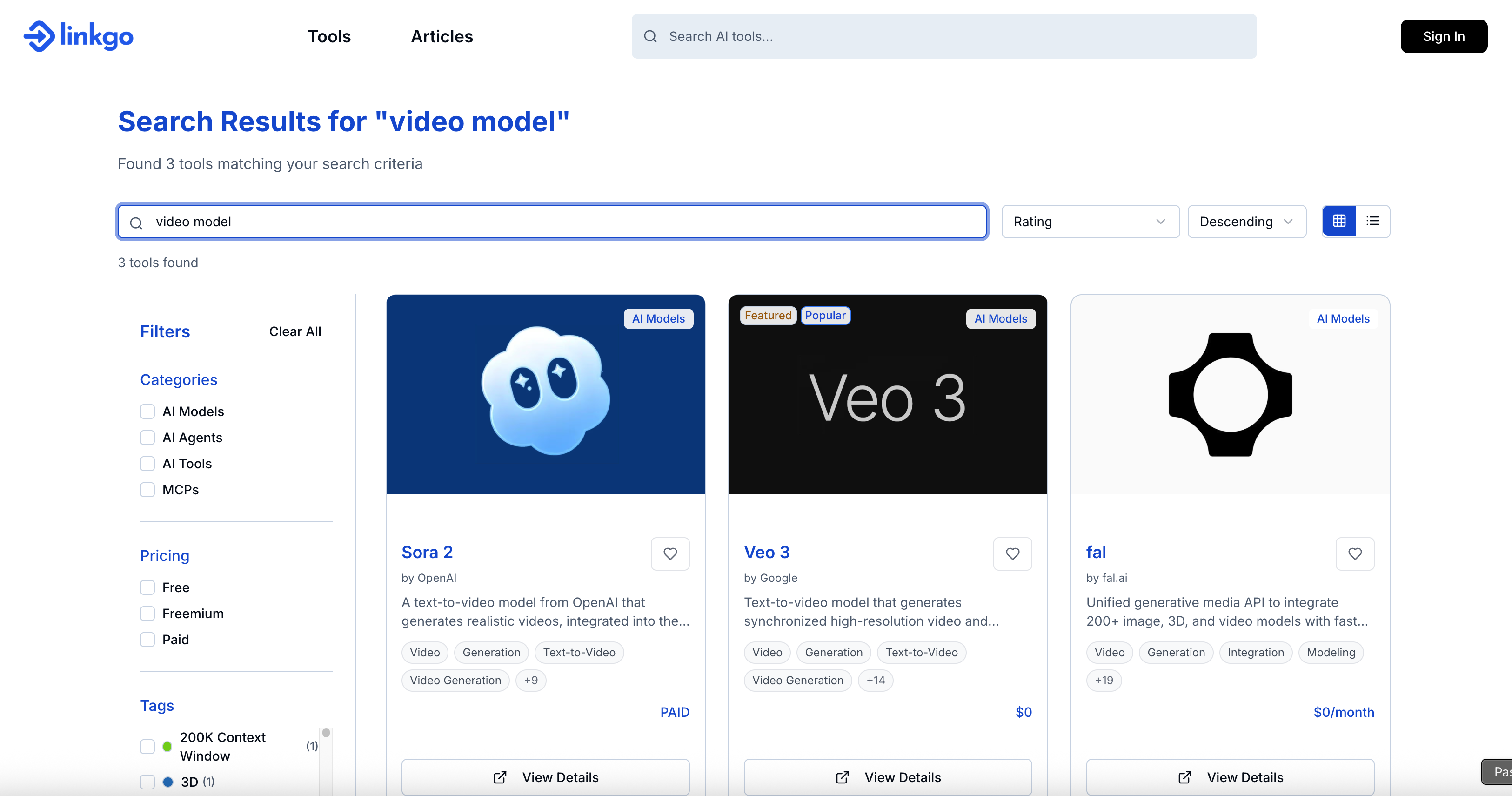The height and width of the screenshot is (796, 1512).
Task: Click the Text-to-Video tag on Sora 2
Action: tap(579, 652)
